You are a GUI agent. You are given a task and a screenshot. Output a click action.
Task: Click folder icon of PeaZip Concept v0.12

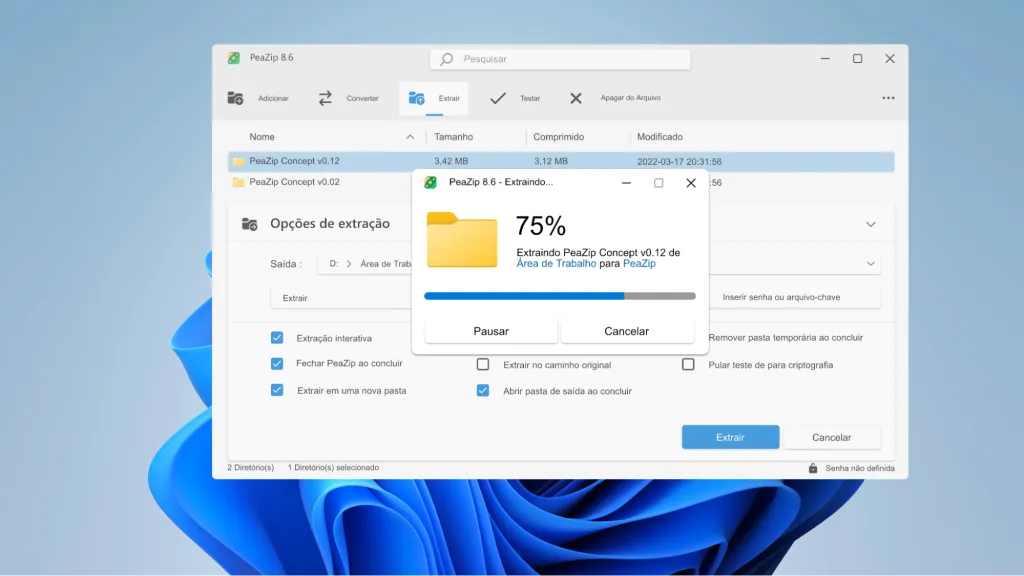point(238,161)
